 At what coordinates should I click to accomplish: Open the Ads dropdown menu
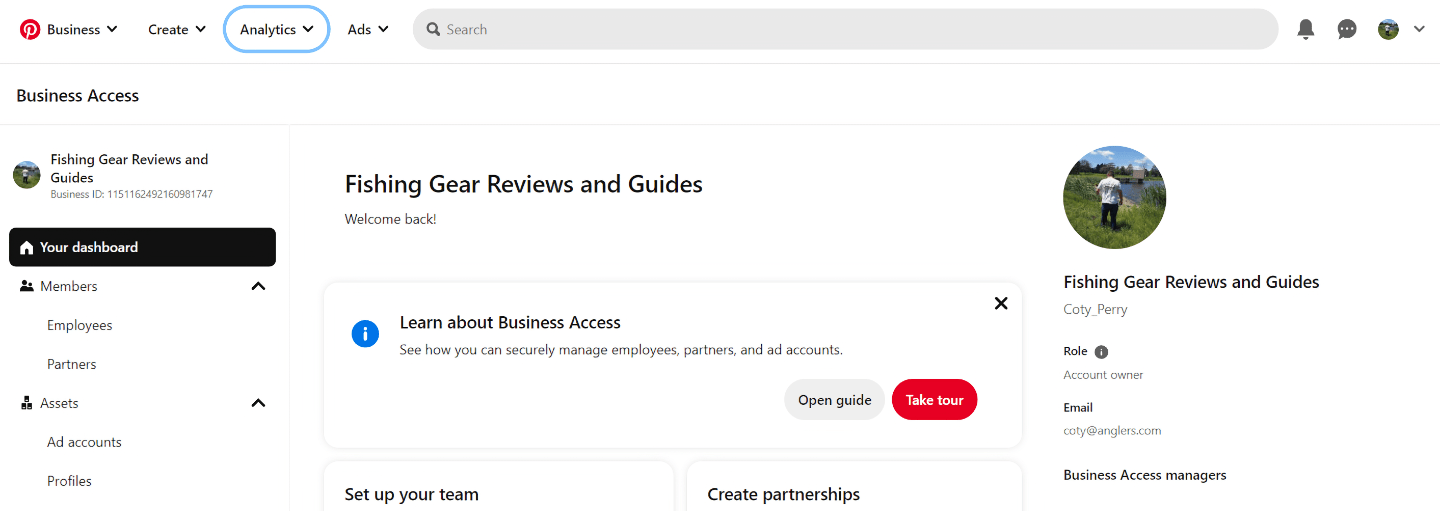[x=368, y=29]
